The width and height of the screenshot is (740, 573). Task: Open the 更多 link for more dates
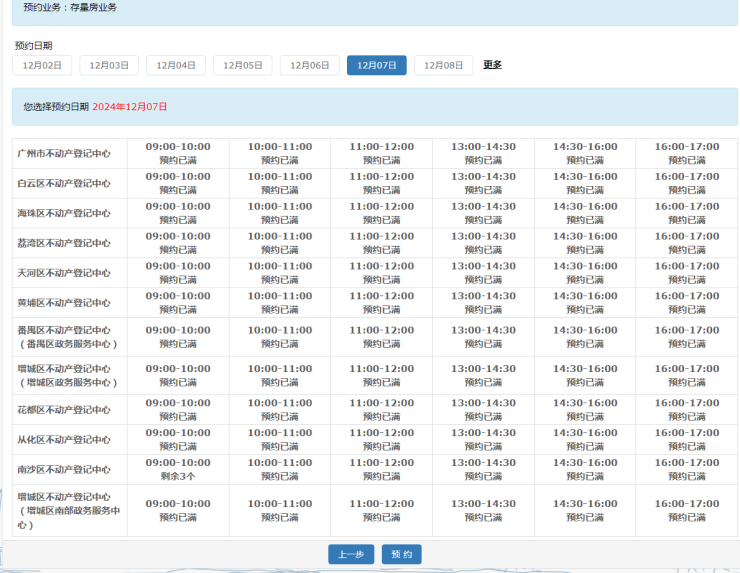(x=492, y=65)
